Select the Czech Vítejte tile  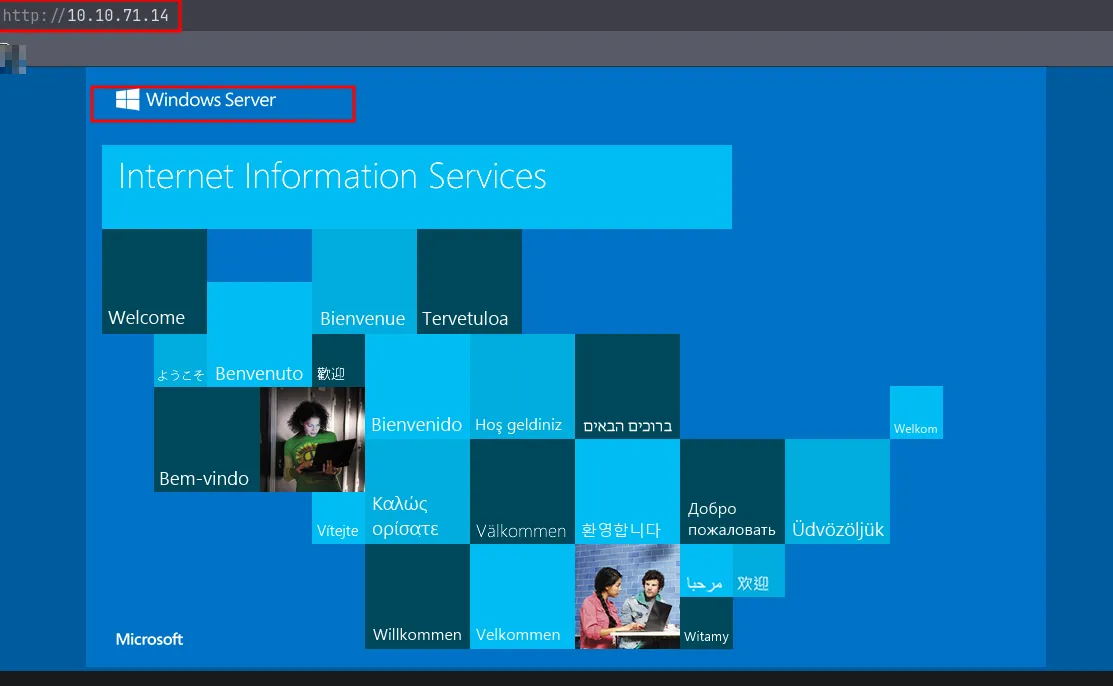click(338, 518)
